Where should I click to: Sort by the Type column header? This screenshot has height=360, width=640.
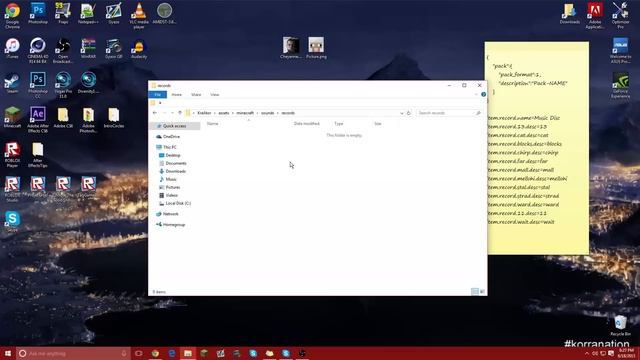[339, 123]
